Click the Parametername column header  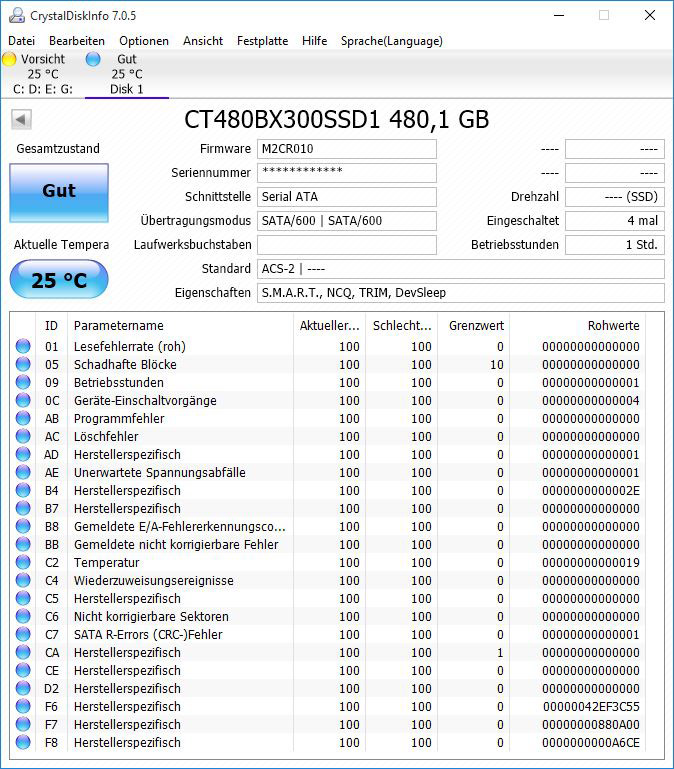pyautogui.click(x=180, y=326)
